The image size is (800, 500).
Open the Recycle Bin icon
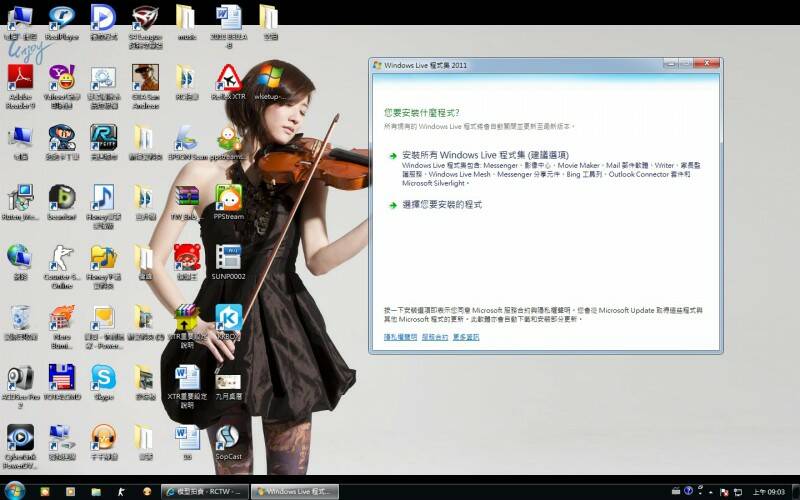[x=20, y=322]
